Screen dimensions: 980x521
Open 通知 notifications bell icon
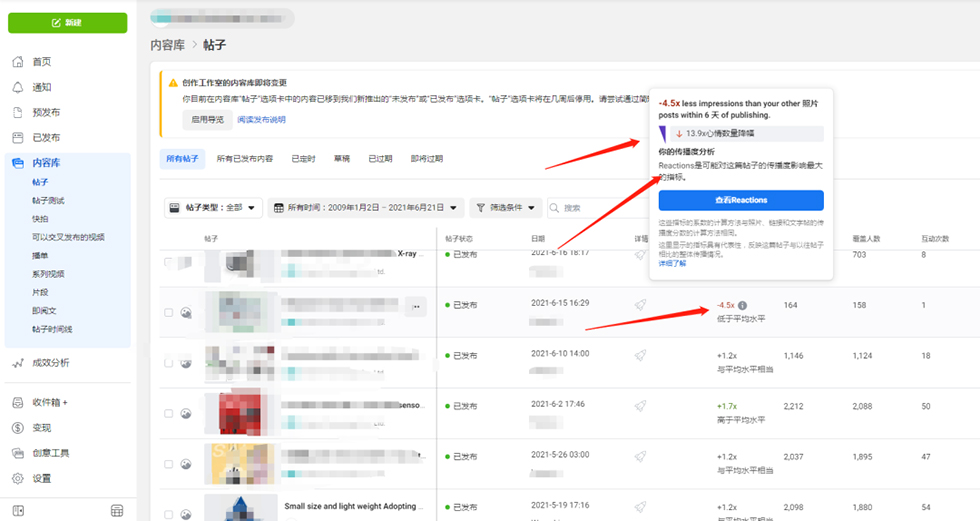18,87
